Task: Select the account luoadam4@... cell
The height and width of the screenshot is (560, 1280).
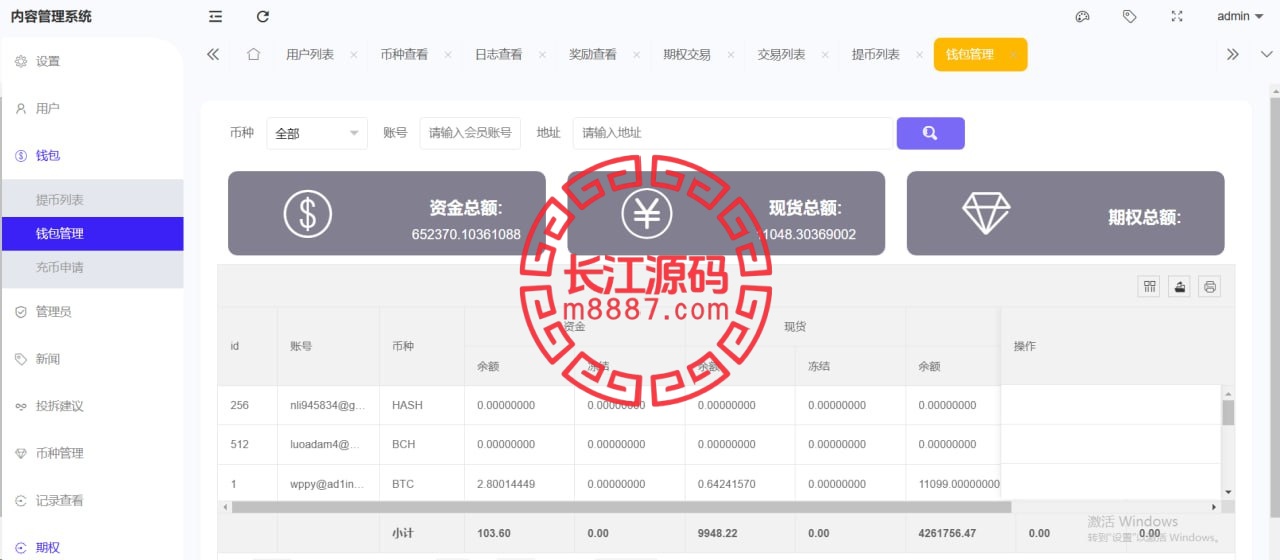Action: [x=328, y=444]
